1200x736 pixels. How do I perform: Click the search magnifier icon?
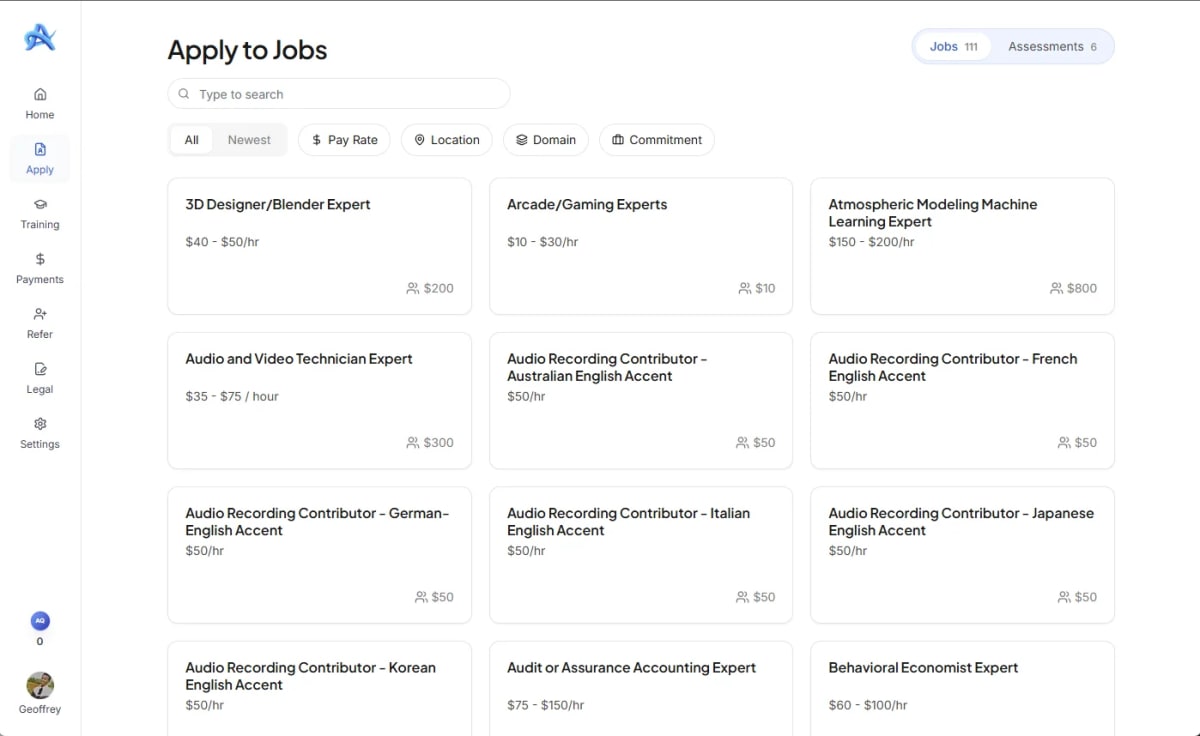[x=184, y=94]
